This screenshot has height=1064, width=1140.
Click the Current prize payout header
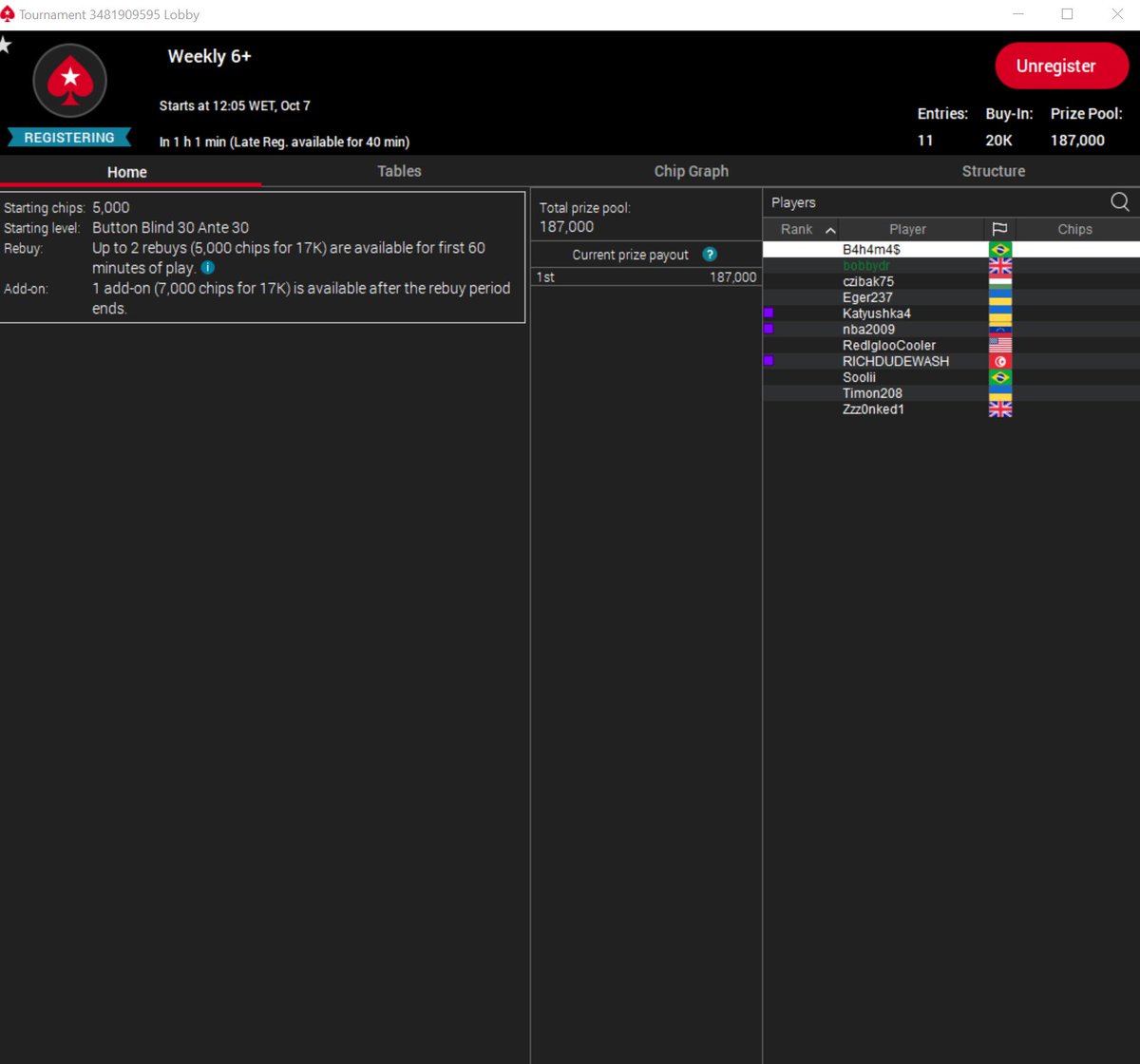click(x=631, y=255)
